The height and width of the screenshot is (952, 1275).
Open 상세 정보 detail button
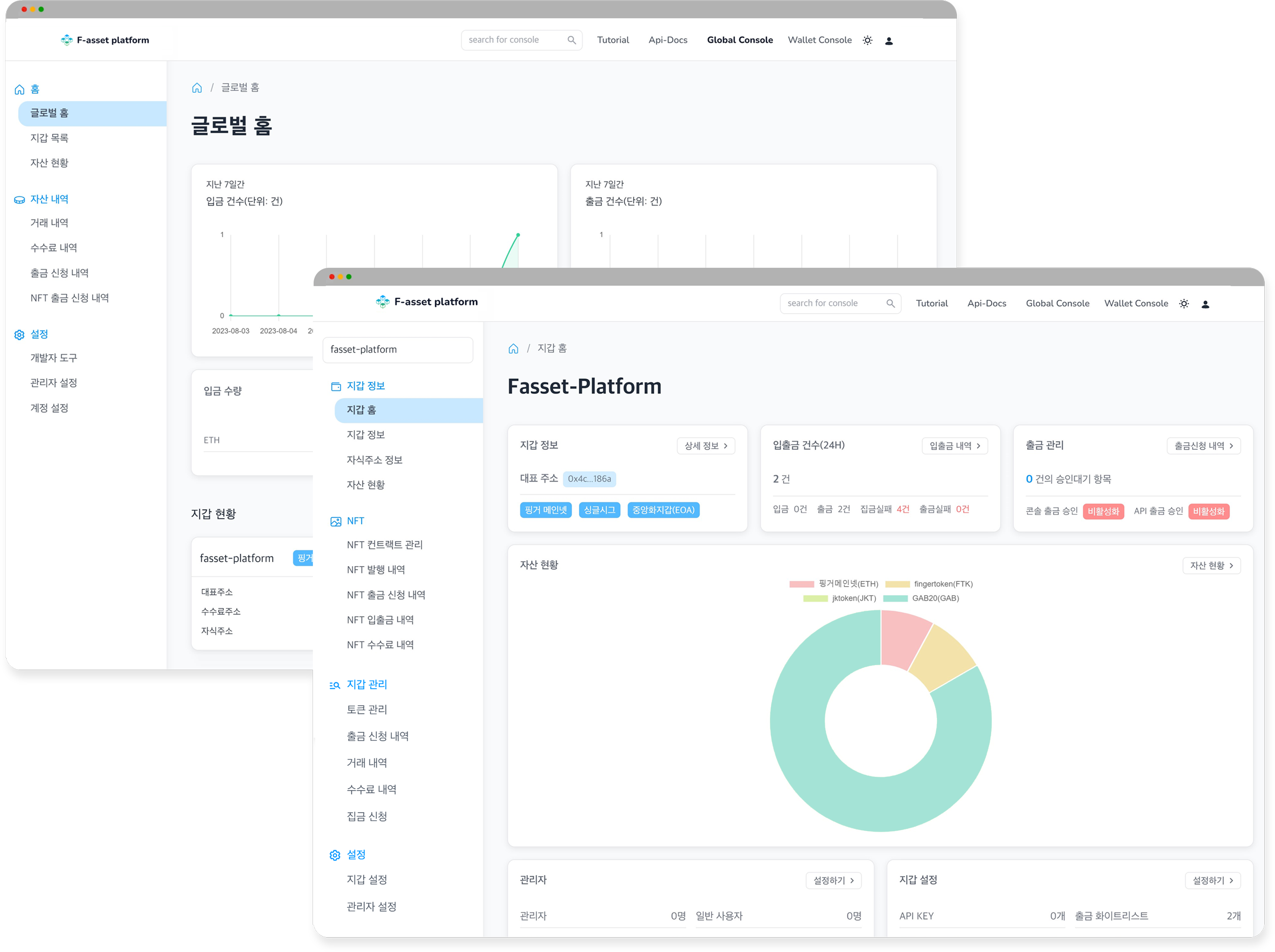pyautogui.click(x=706, y=446)
